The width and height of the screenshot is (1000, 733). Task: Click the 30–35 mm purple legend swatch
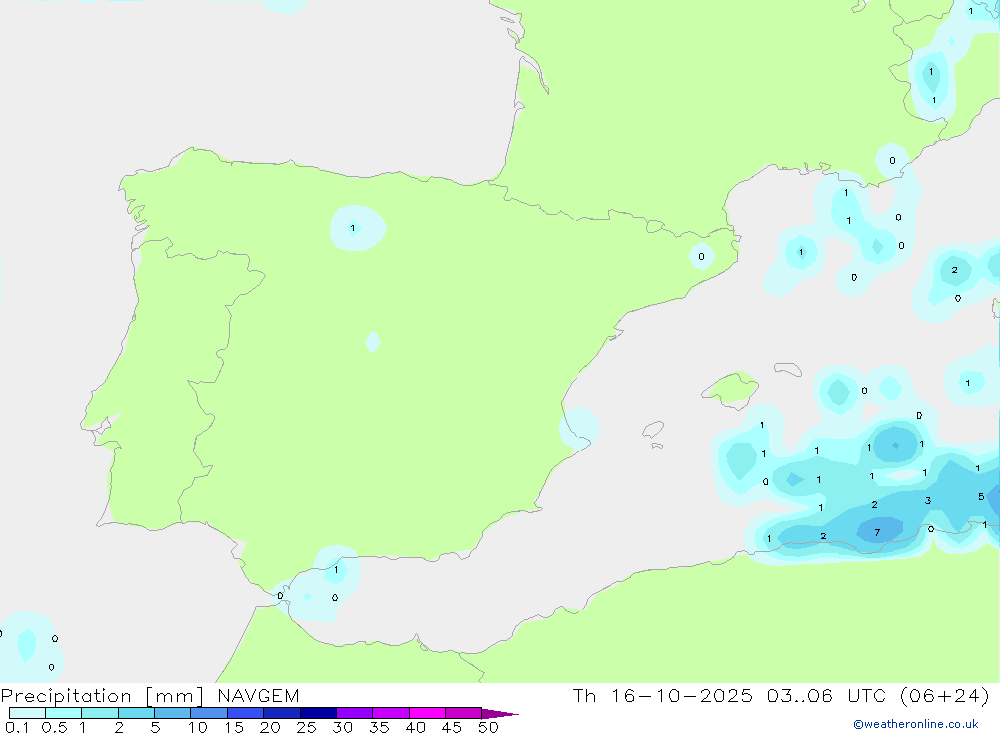point(355,713)
